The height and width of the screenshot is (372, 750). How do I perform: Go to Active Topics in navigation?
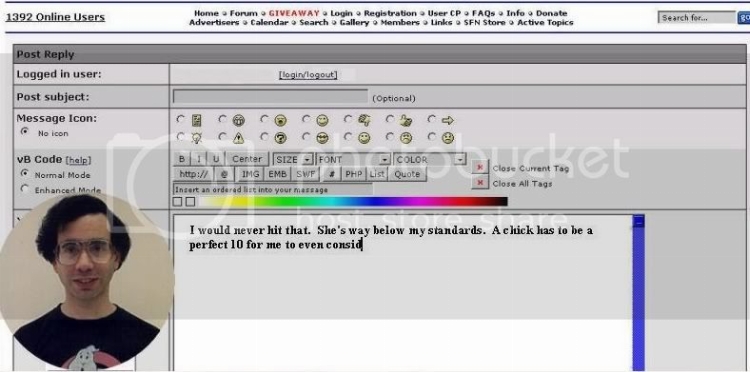pos(545,22)
